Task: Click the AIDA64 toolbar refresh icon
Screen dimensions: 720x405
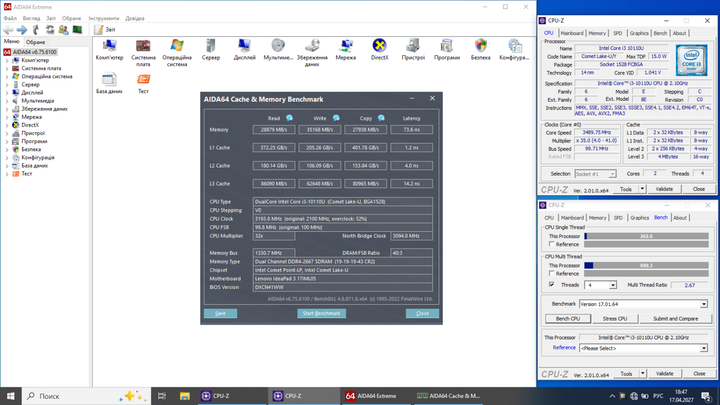Action: tap(50, 30)
